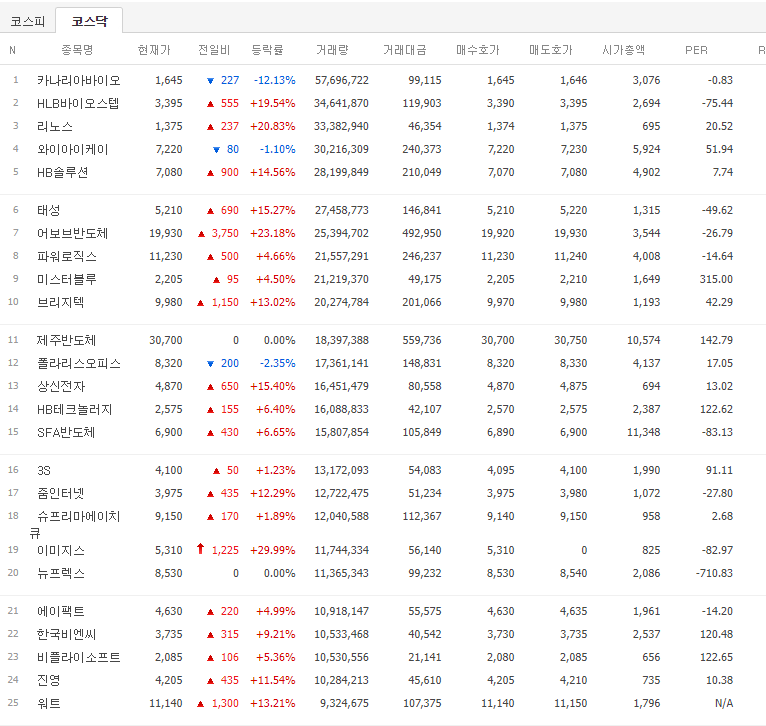Click the 매수호가 column header
Screen dimensions: 766x726
coord(478,50)
